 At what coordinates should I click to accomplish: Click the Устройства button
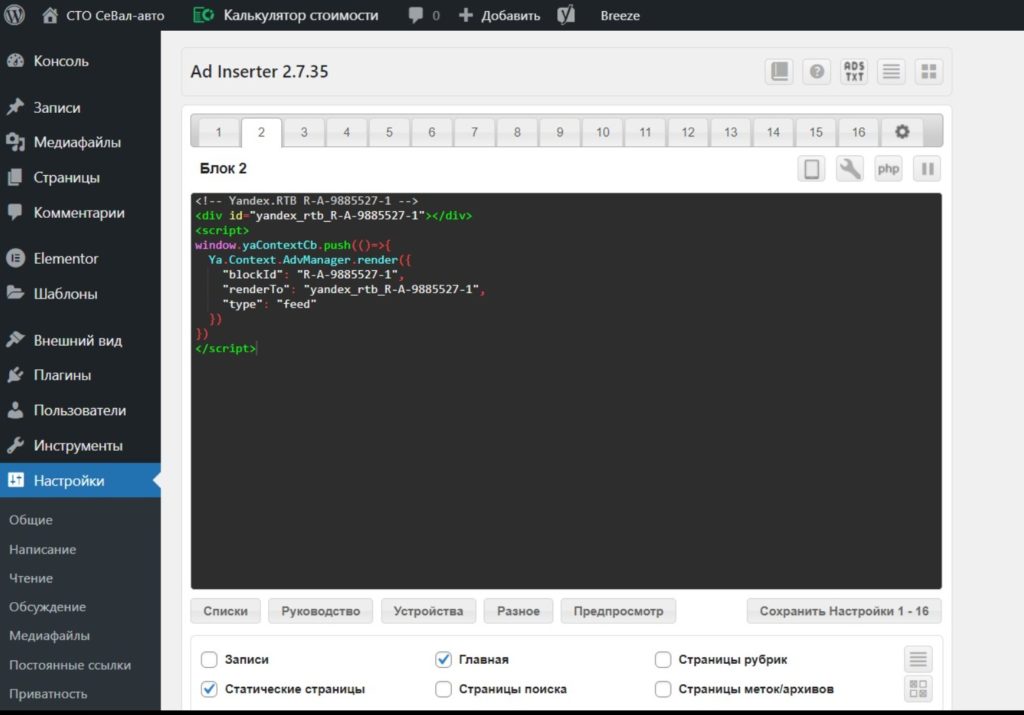428,611
